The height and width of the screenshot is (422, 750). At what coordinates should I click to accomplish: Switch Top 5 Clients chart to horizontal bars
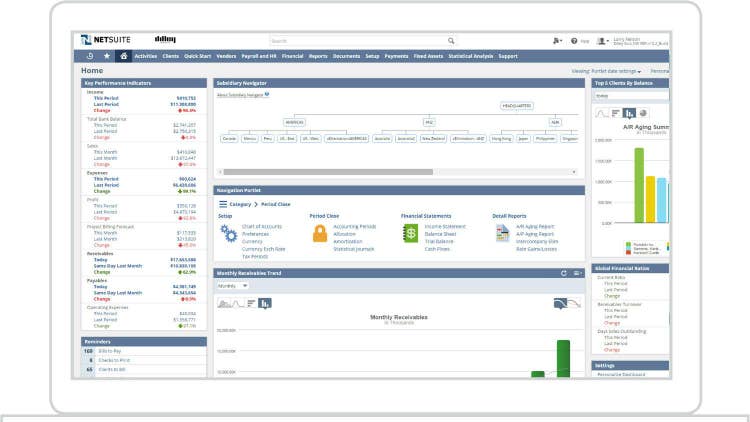616,113
